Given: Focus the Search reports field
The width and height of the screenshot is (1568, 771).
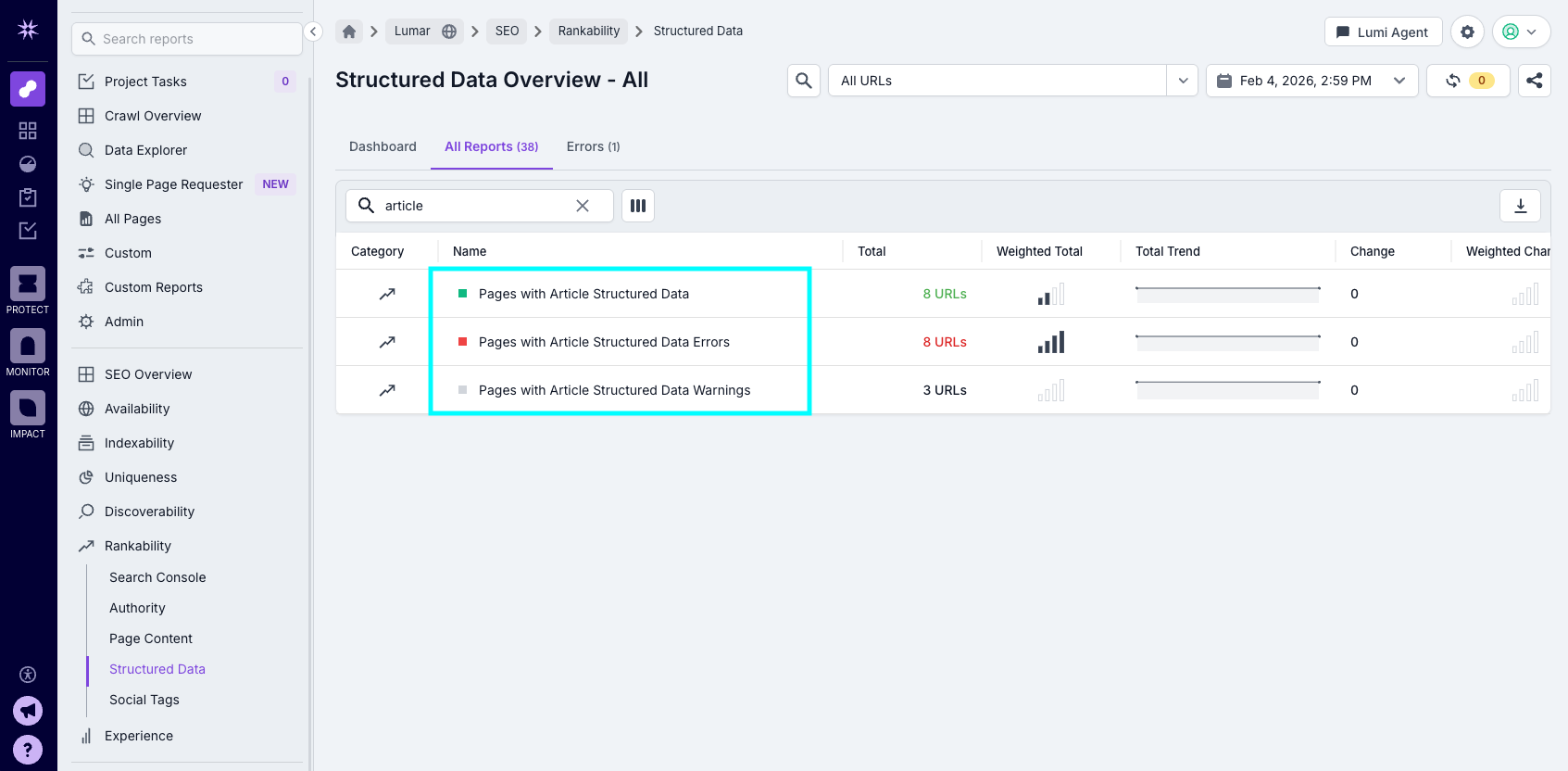Looking at the screenshot, I should [x=187, y=39].
